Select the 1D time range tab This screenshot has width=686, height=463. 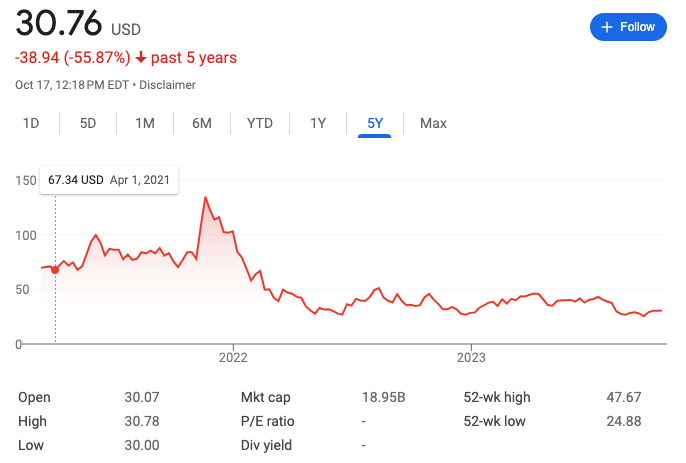click(x=31, y=123)
